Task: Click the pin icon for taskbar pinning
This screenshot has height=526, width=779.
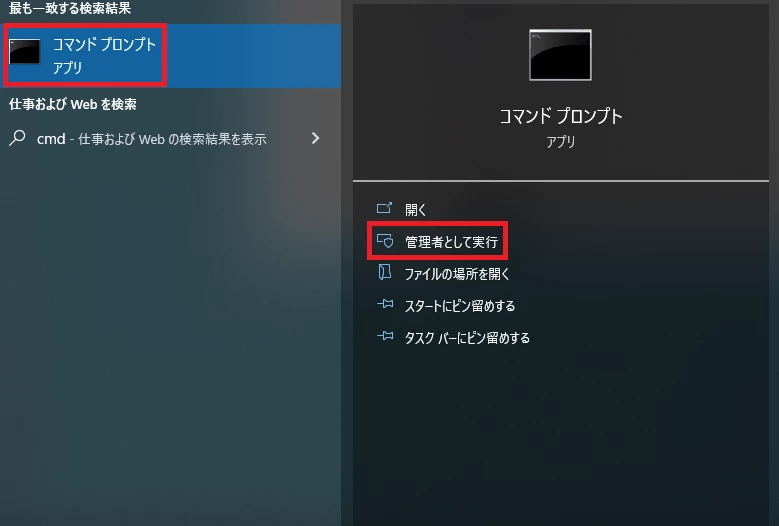Action: [x=385, y=336]
